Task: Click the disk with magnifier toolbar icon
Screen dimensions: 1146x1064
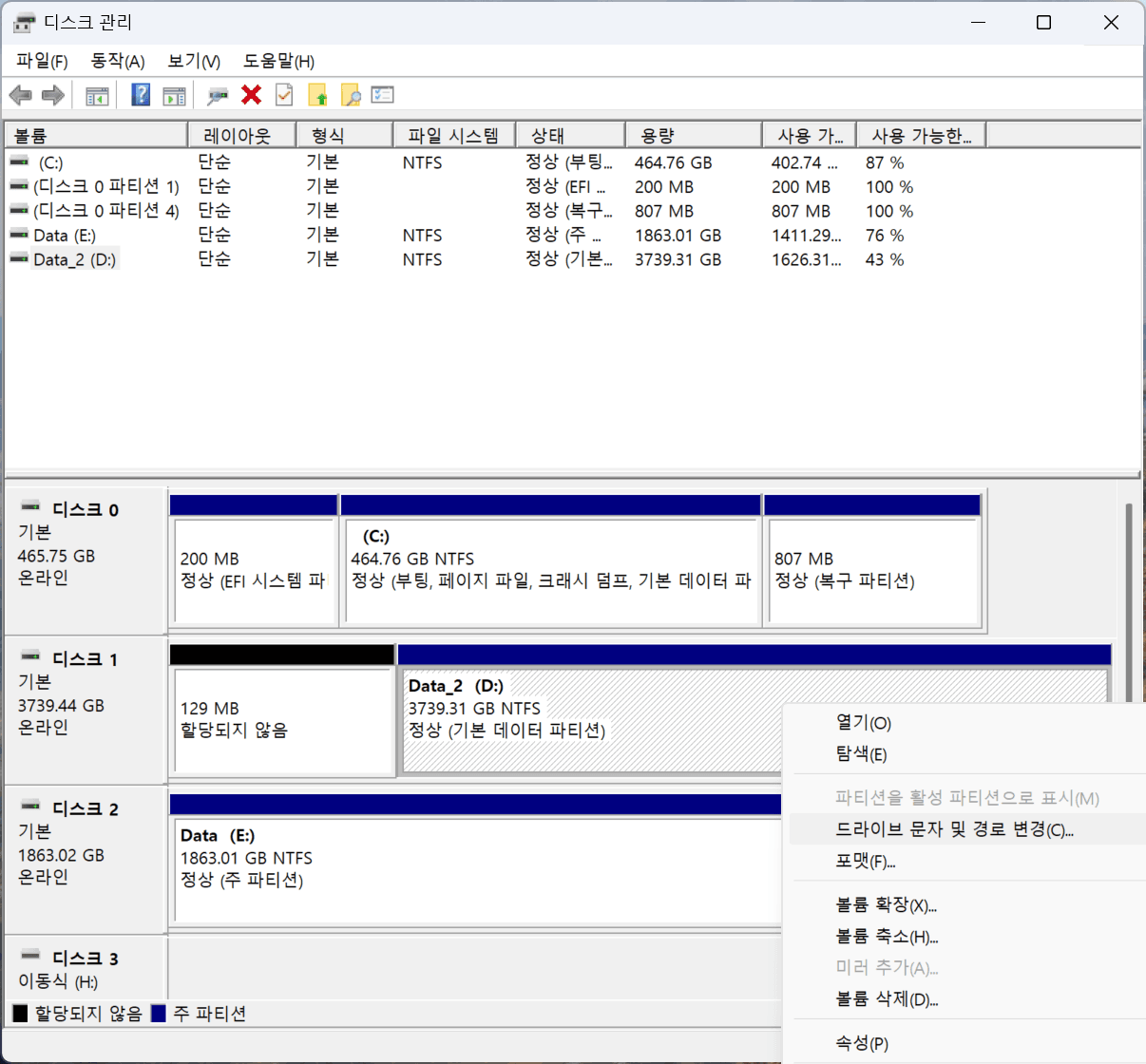Action: click(218, 95)
